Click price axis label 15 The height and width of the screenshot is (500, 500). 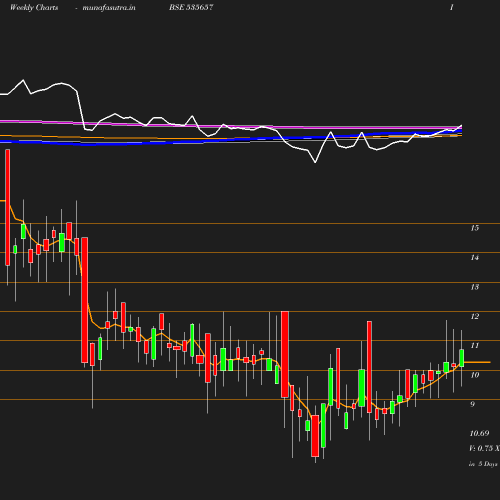(x=475, y=228)
